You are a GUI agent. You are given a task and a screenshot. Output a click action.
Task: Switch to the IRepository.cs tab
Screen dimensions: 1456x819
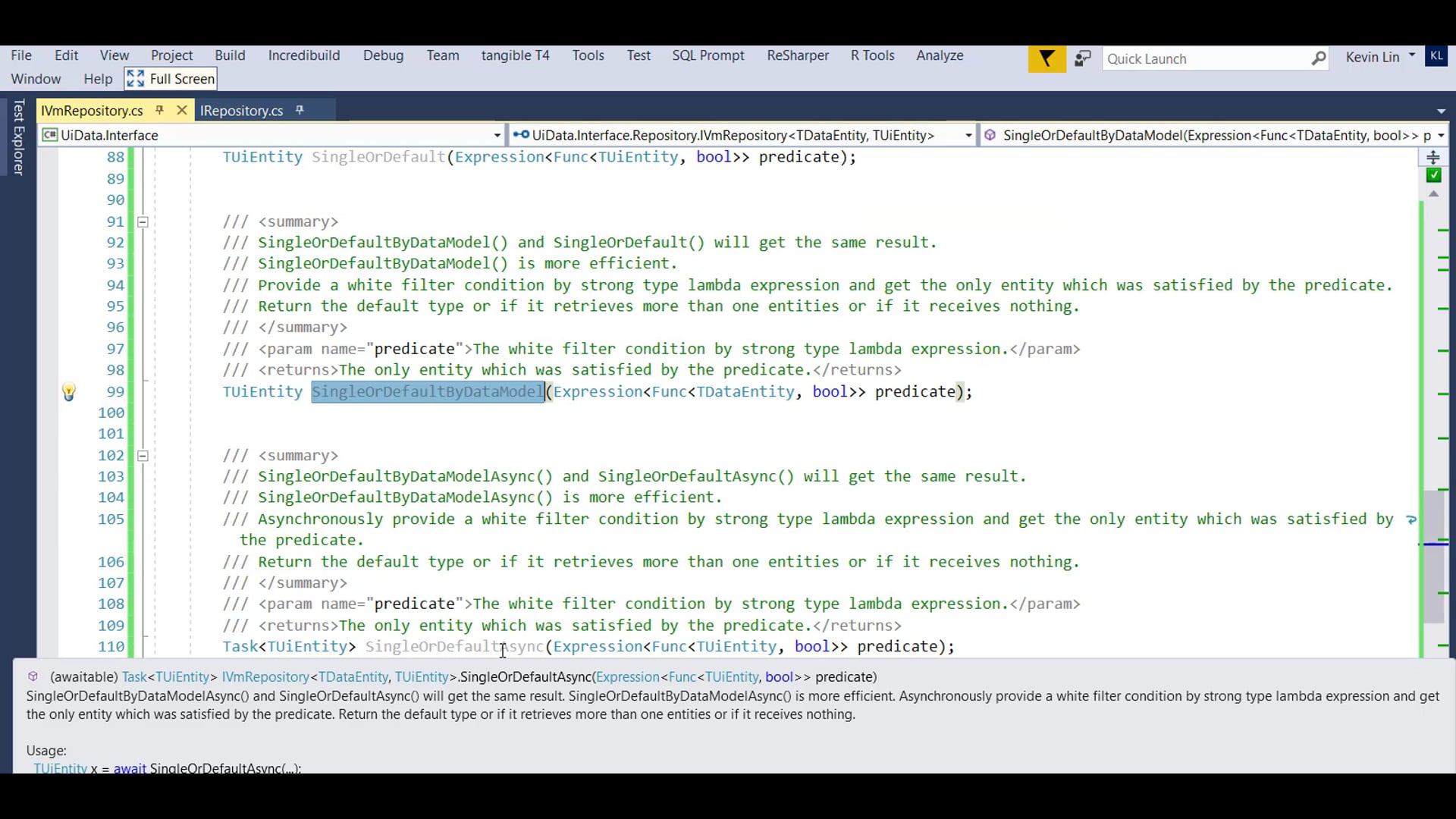click(243, 110)
